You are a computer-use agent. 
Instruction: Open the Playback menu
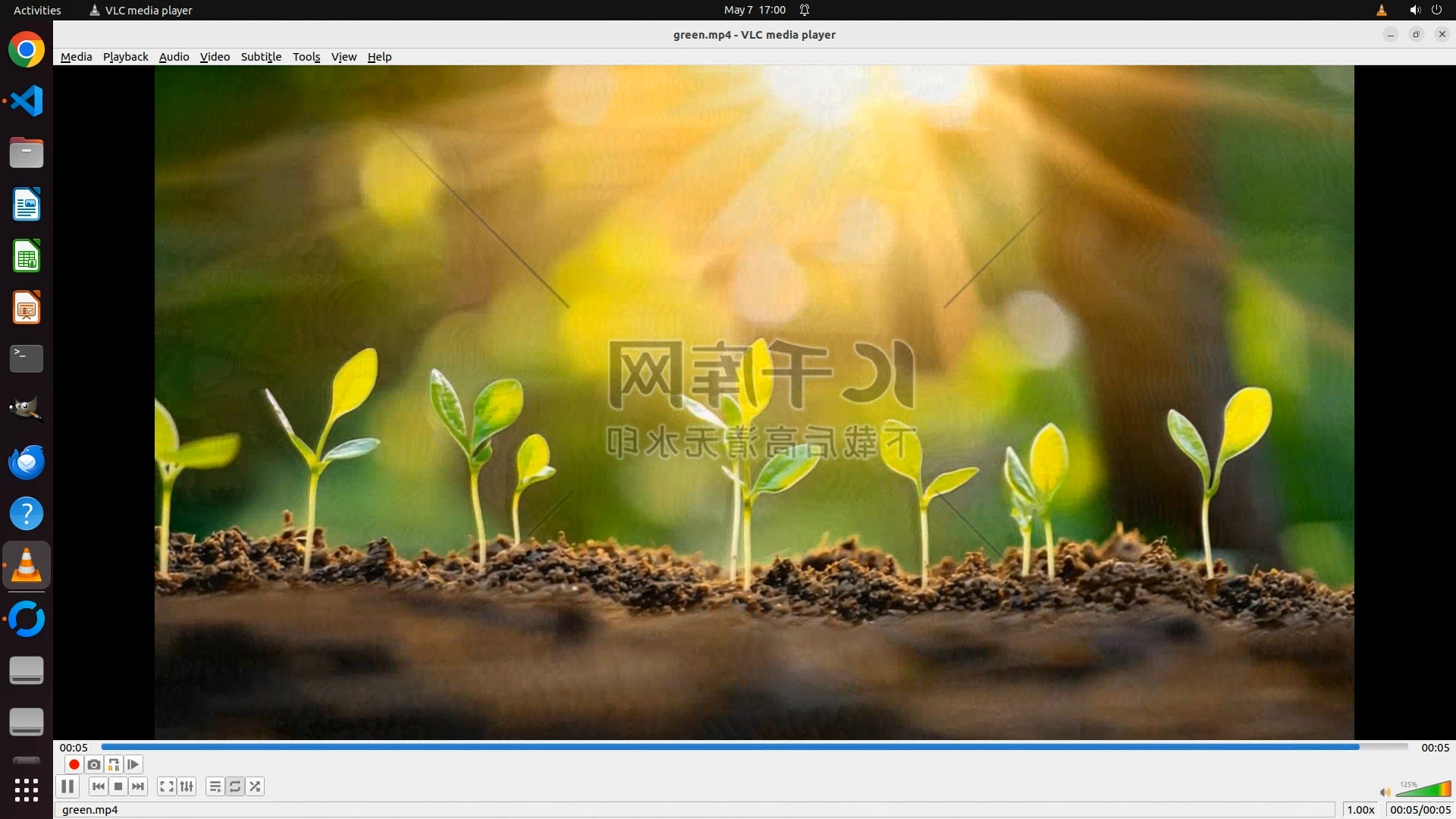point(126,57)
